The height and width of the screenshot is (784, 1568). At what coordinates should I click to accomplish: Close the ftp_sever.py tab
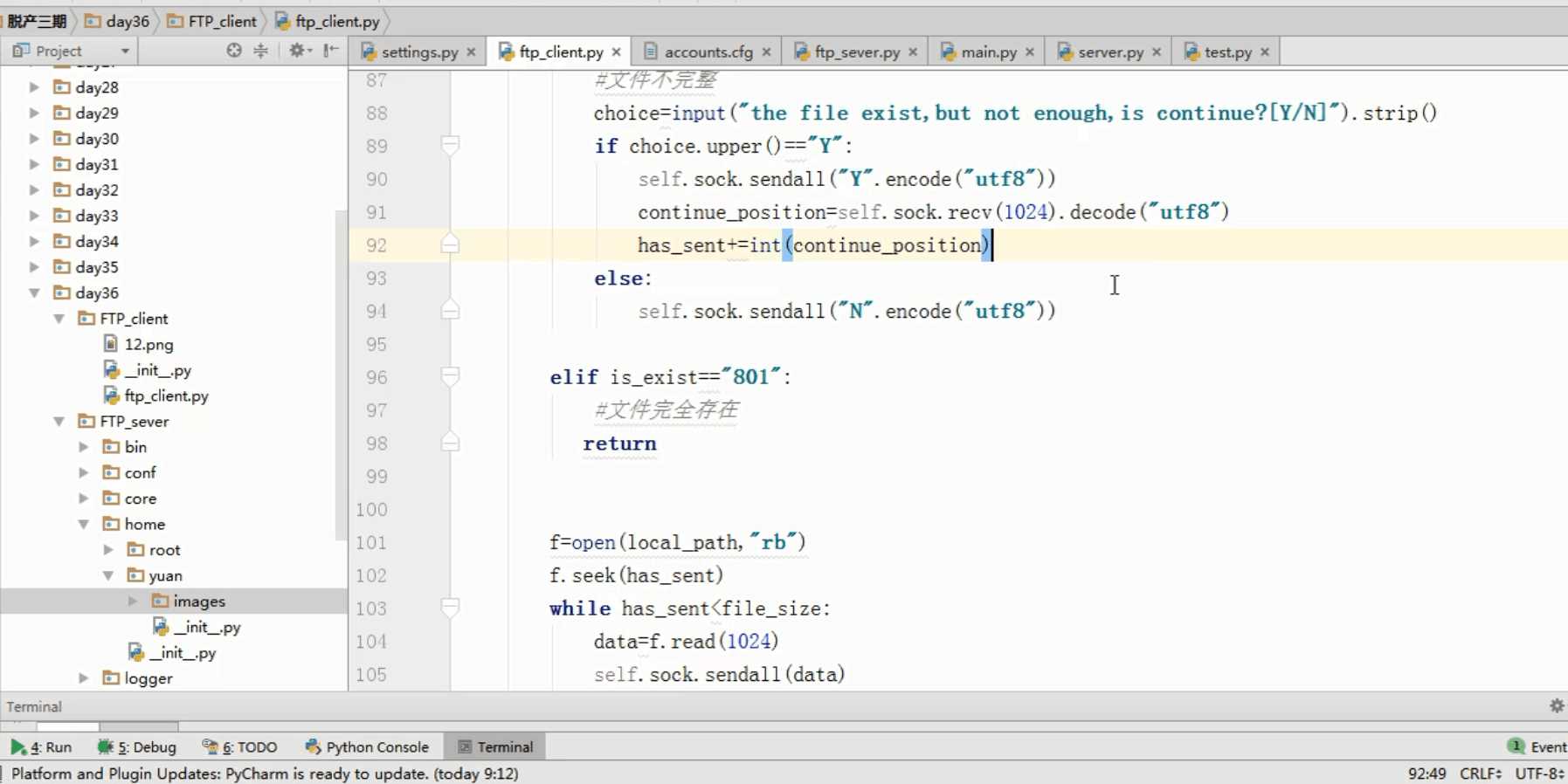point(914,52)
